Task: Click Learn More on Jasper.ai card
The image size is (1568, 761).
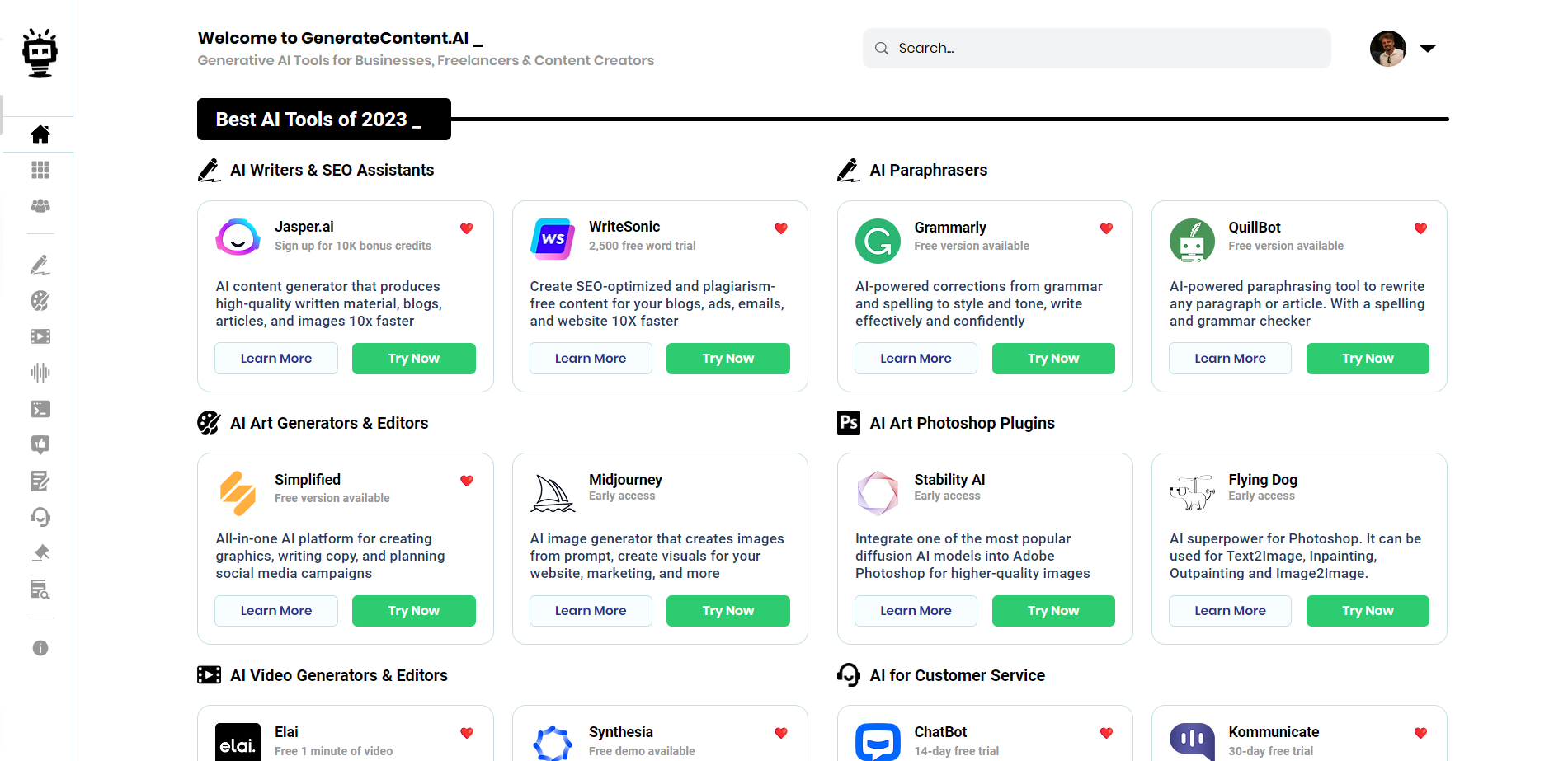Action: pos(276,359)
